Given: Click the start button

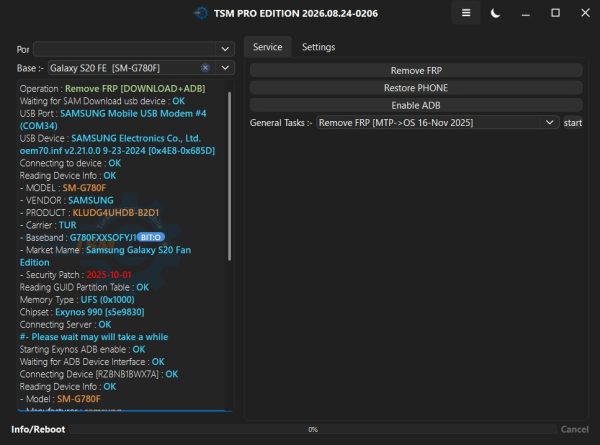Looking at the screenshot, I should (572, 123).
